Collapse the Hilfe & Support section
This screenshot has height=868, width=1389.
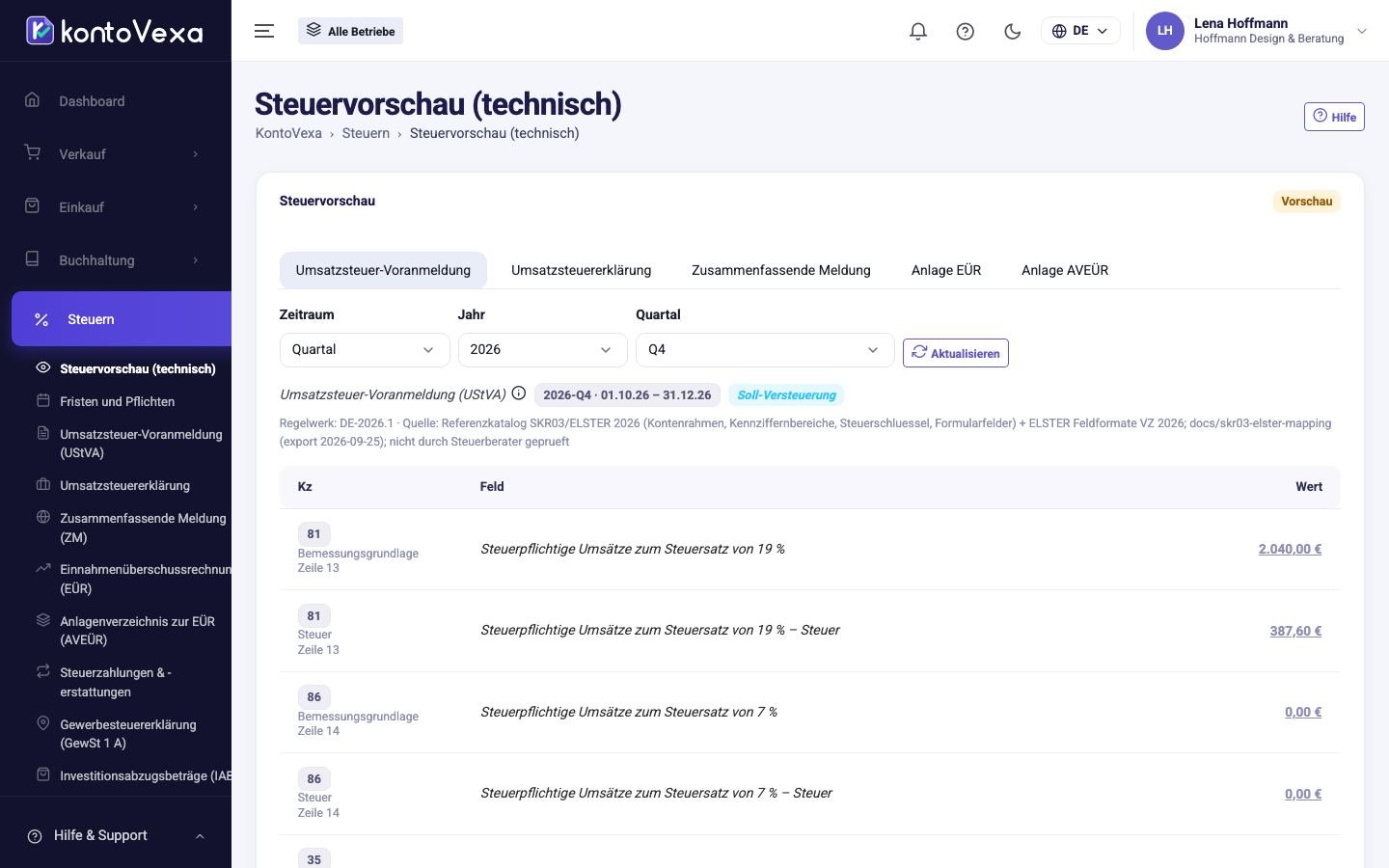coord(116,835)
